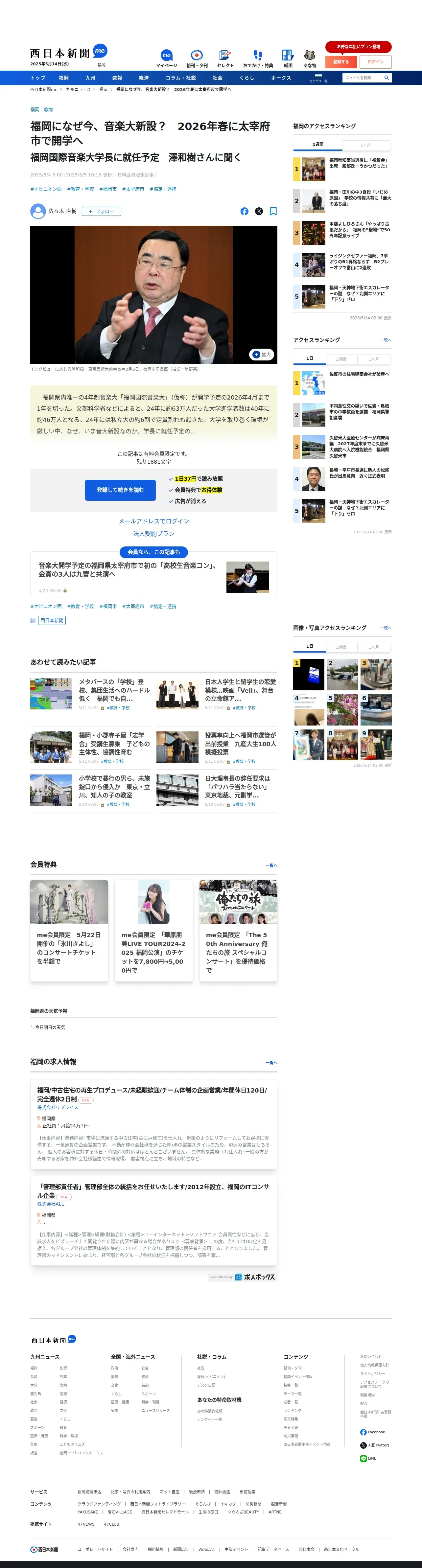
Task: Click the 求人ボックス sponsor logo
Action: [x=254, y=1277]
